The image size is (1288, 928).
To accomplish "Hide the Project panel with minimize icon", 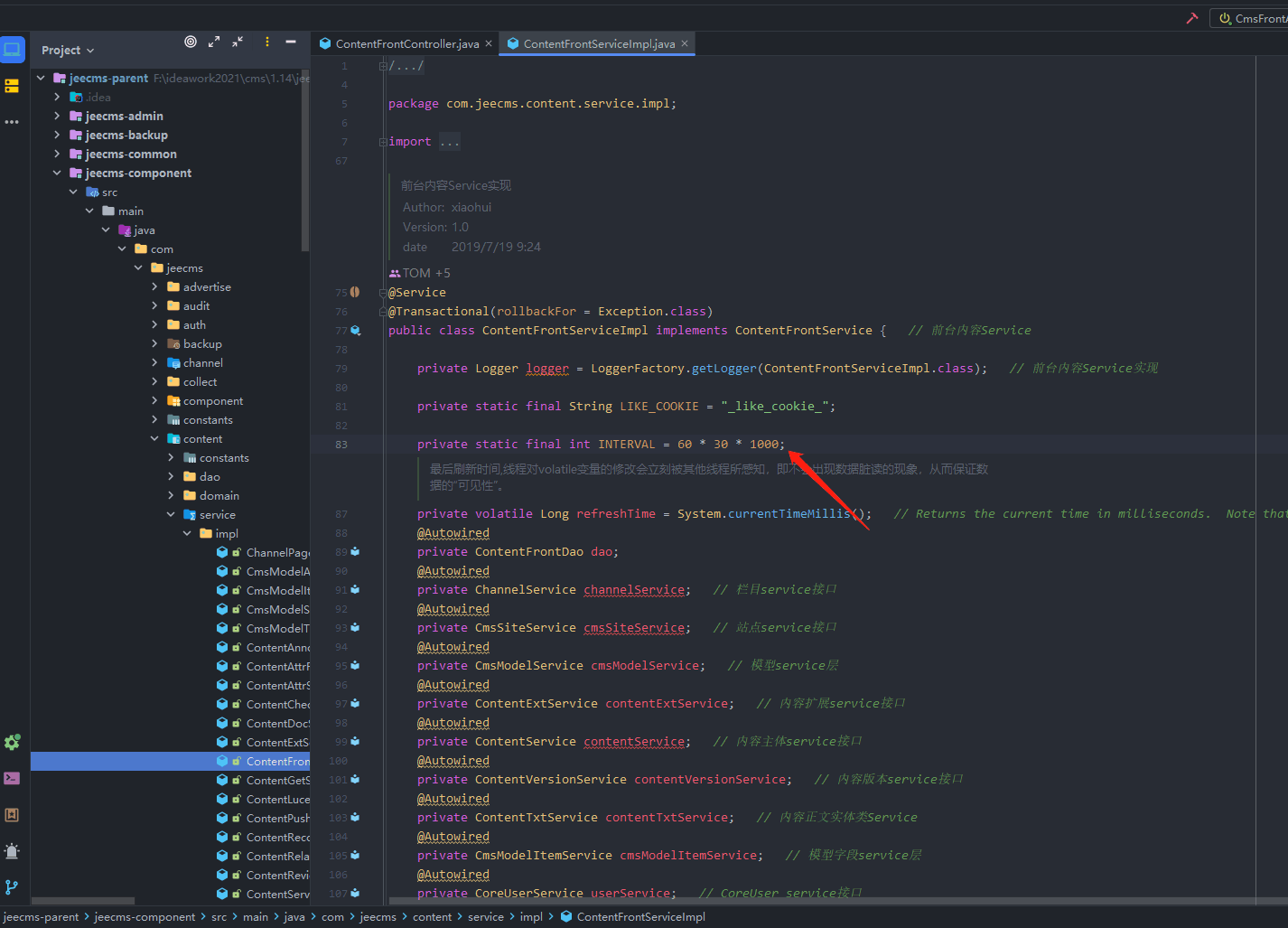I will 291,42.
